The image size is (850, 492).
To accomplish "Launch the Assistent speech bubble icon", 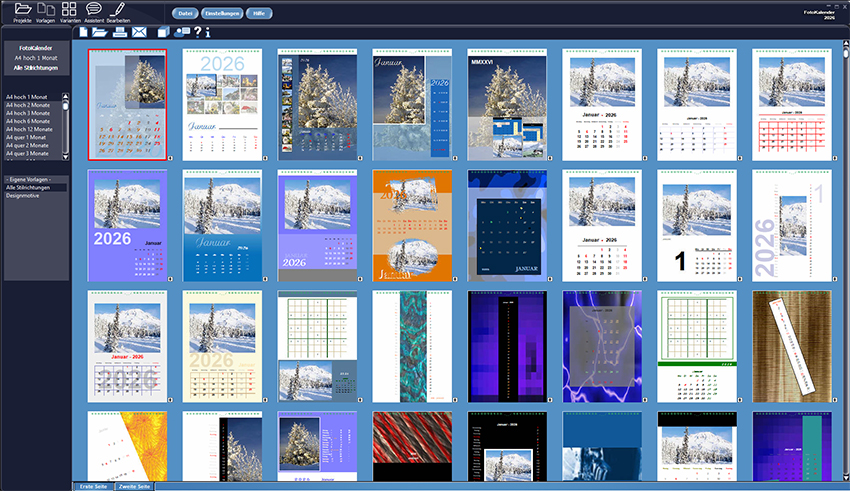I will click(94, 10).
